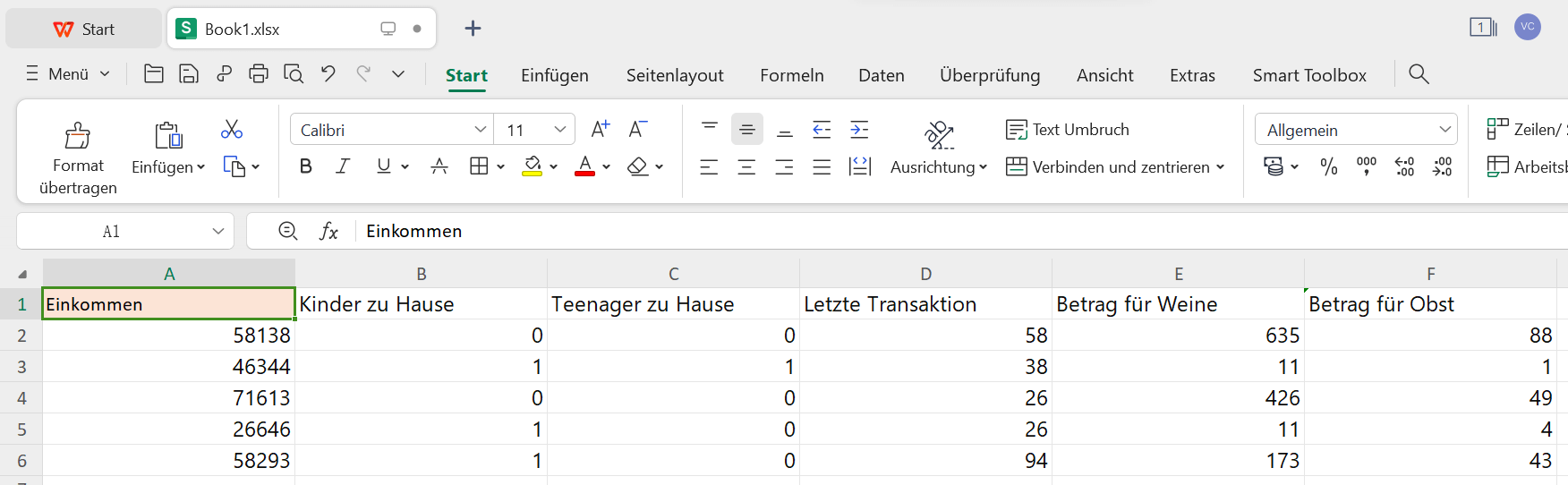Apply the red font color swatch
Image resolution: width=1568 pixels, height=485 pixels.
(x=585, y=167)
